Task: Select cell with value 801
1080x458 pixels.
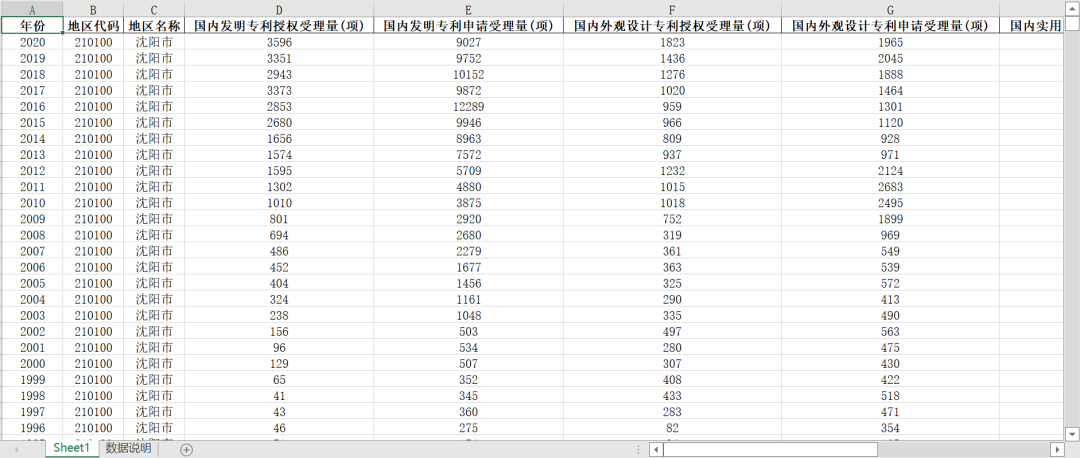Action: click(x=279, y=219)
